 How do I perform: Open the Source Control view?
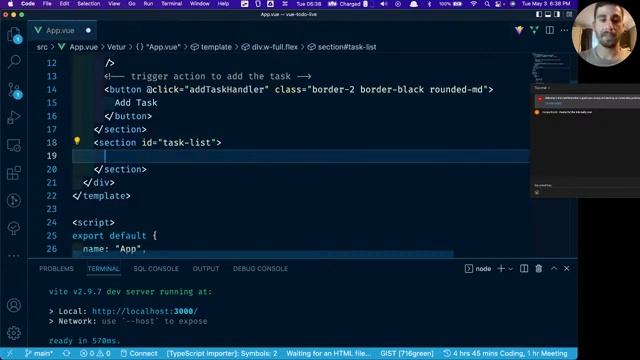pos(14,90)
